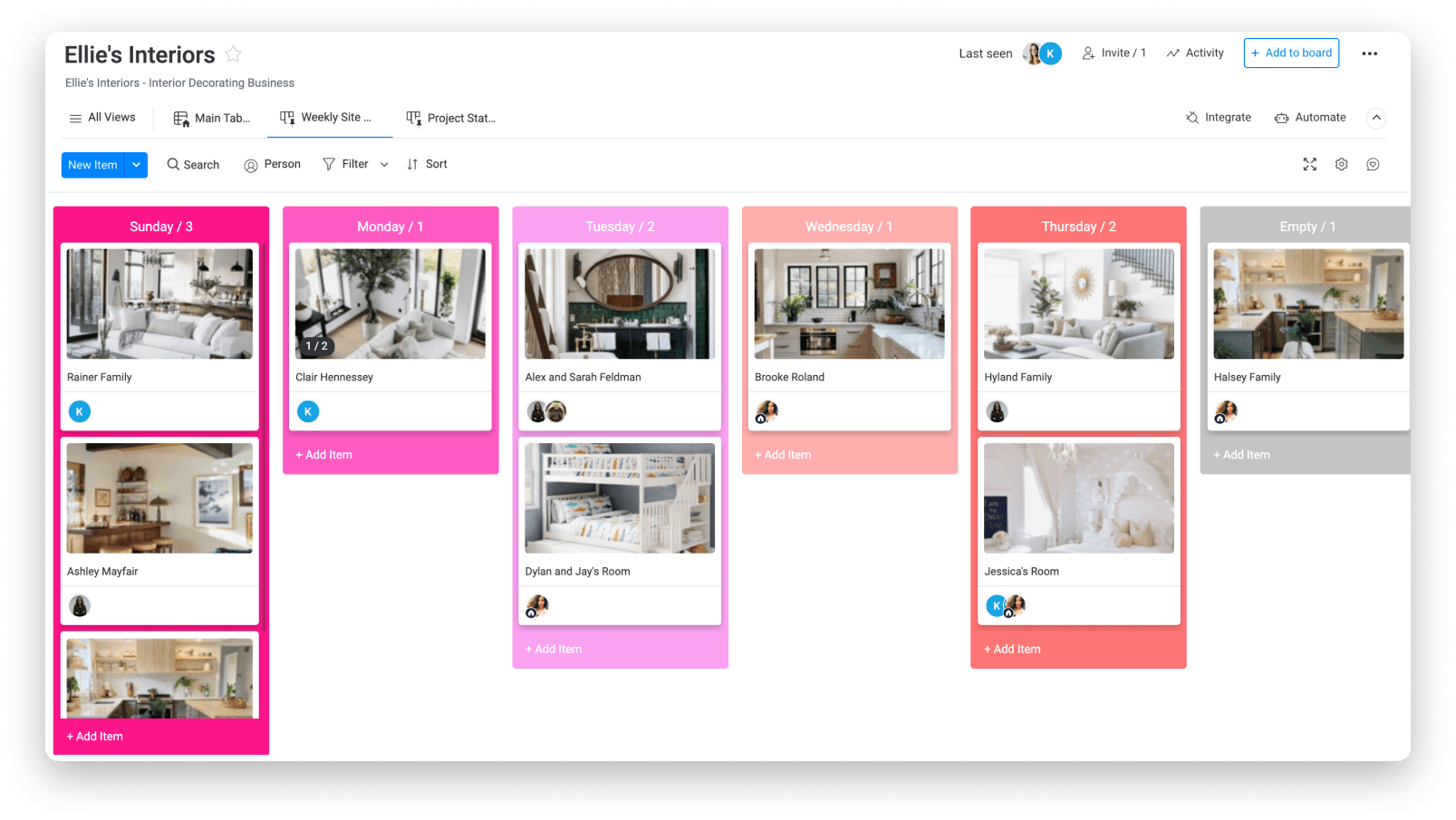Open the Hyland Family living room photo
Viewport: 1456px width, 820px height.
coord(1078,304)
